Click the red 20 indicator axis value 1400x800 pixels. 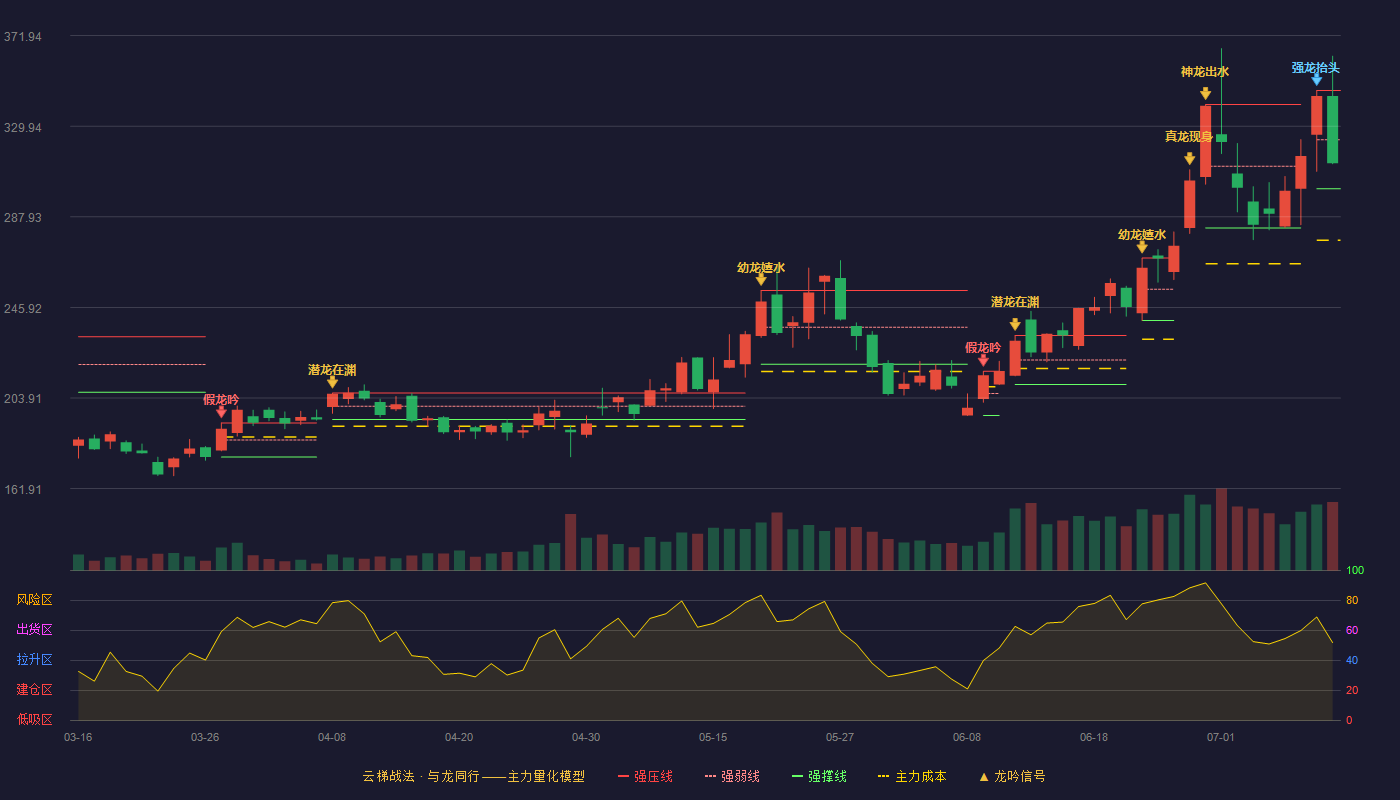pyautogui.click(x=1352, y=690)
